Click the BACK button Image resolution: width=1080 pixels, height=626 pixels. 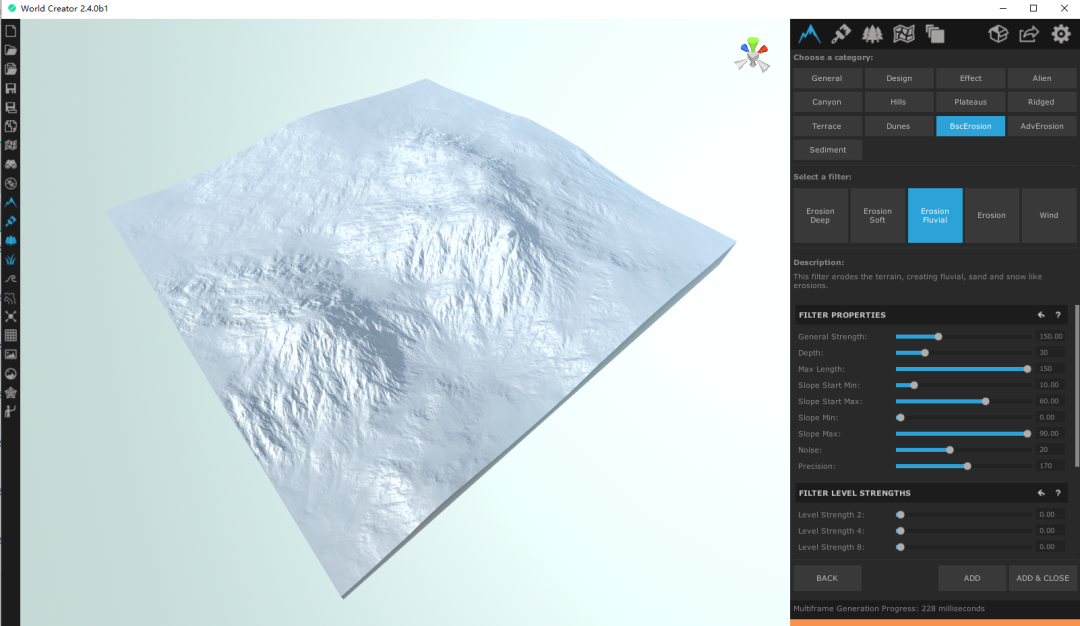pyautogui.click(x=827, y=578)
